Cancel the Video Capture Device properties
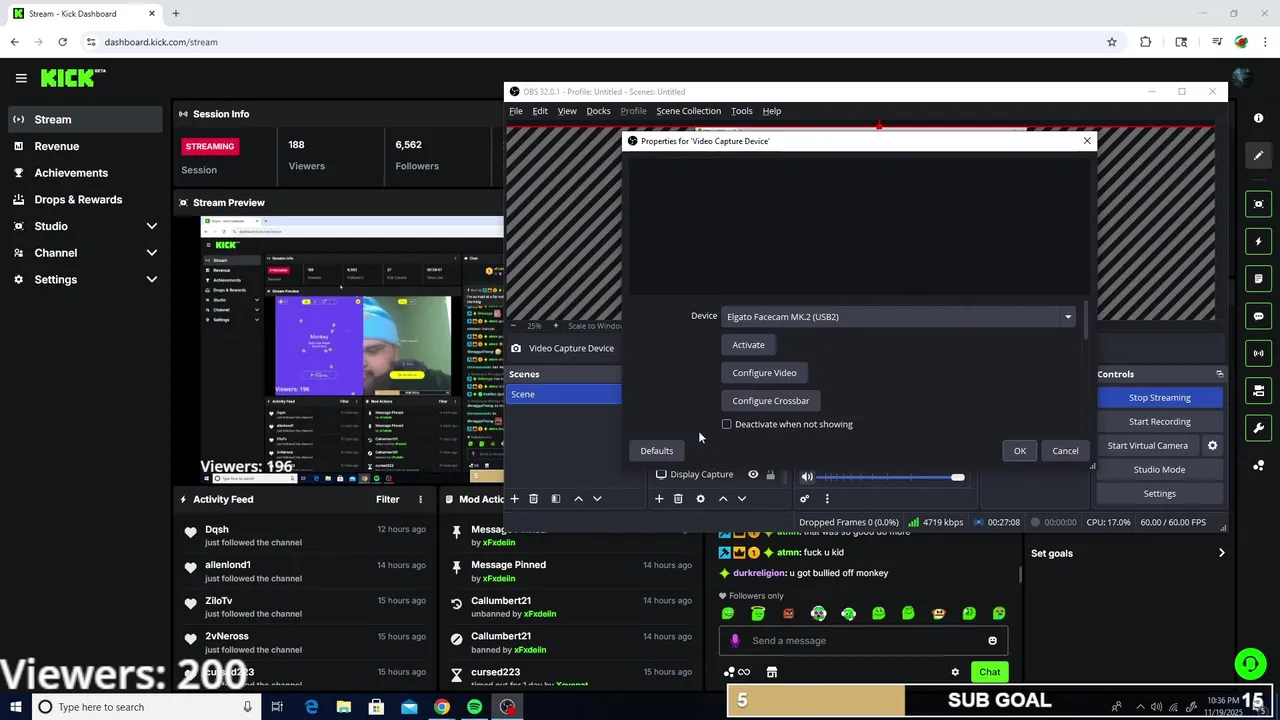The height and width of the screenshot is (720, 1280). (x=1065, y=451)
